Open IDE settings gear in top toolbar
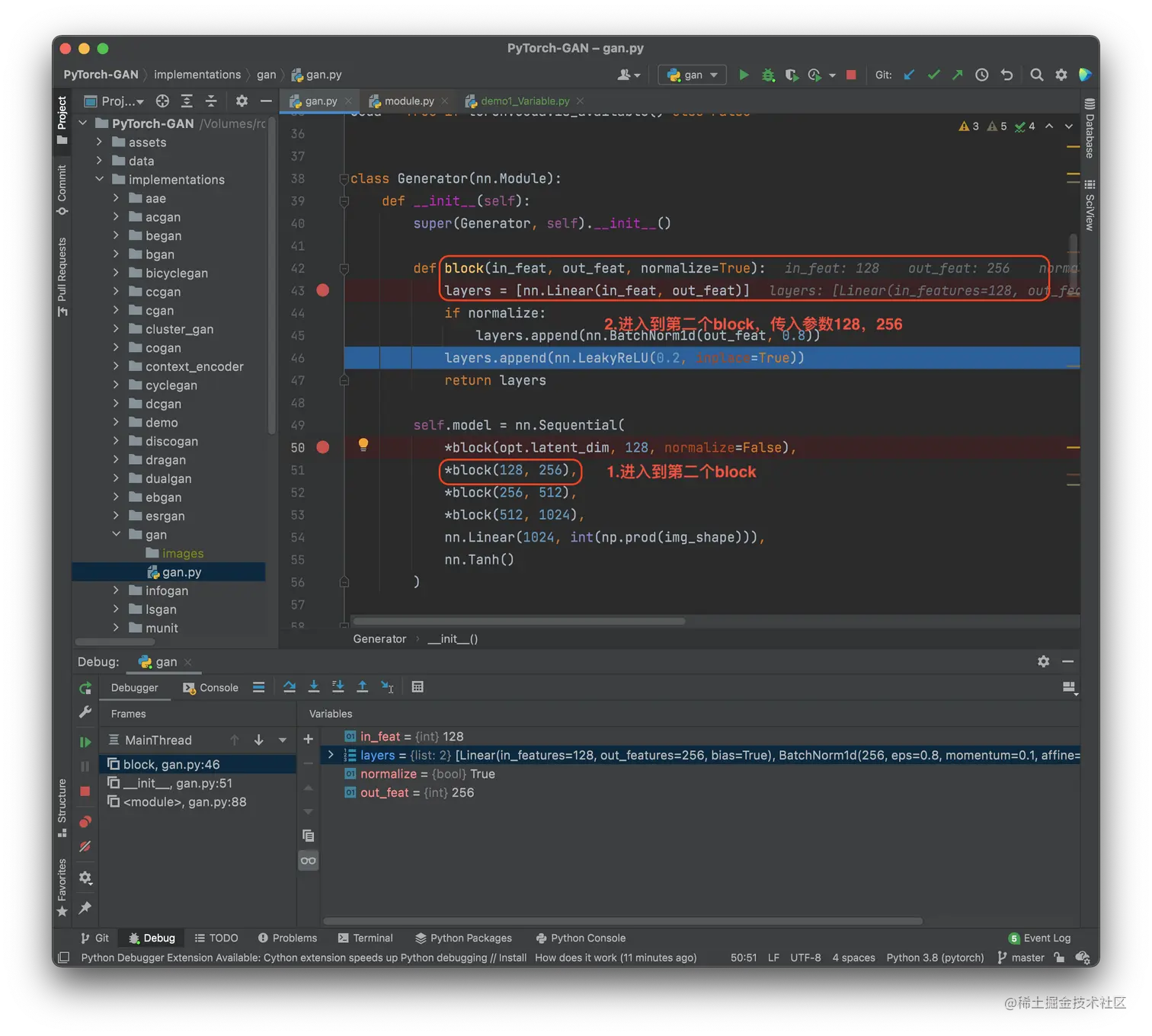Screen dimensions: 1152x1036 [x=1061, y=75]
